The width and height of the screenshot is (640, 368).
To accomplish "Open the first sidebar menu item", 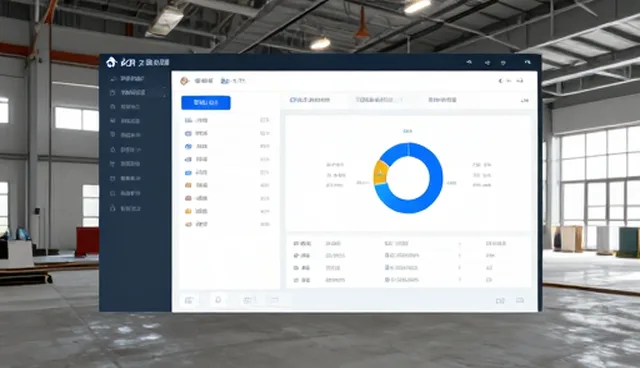I will click(x=127, y=78).
